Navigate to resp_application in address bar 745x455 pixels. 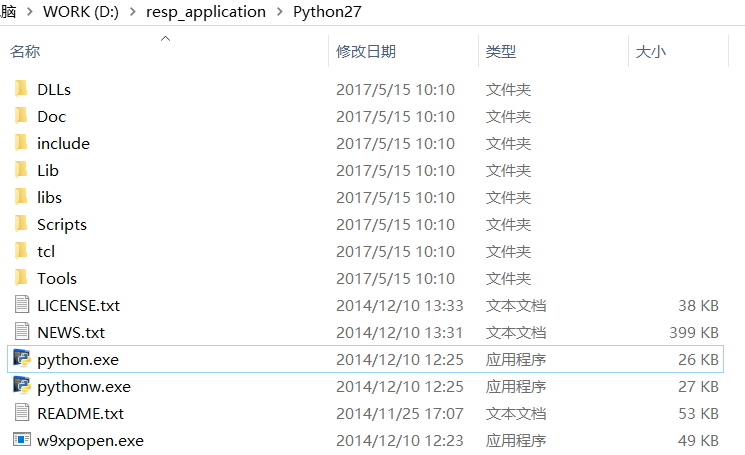coord(206,12)
